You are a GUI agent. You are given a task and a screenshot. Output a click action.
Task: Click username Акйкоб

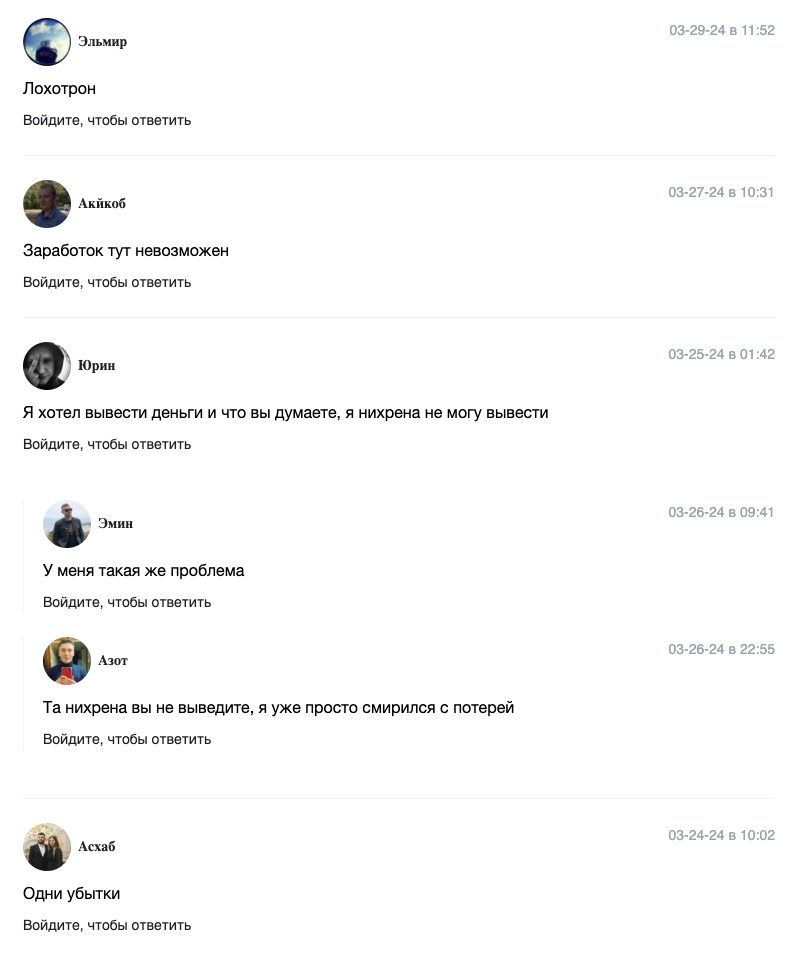pos(102,203)
